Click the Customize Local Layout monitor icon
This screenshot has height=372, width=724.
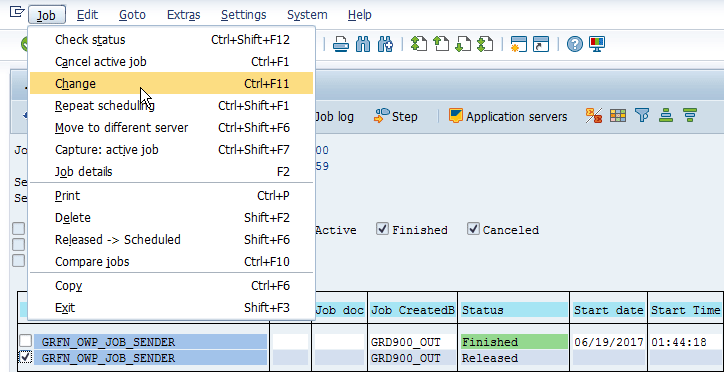[597, 44]
